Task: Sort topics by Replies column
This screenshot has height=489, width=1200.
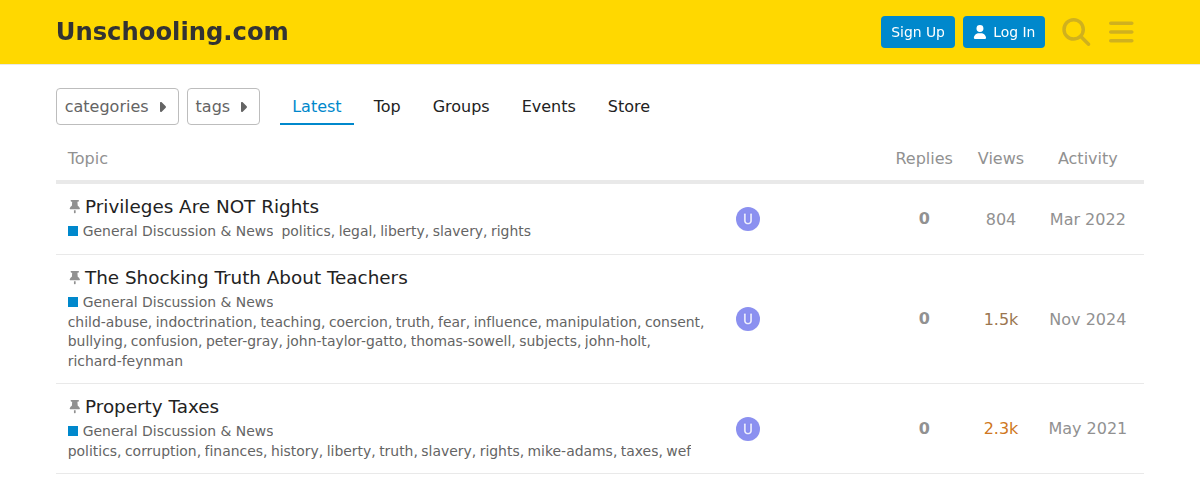Action: (924, 158)
